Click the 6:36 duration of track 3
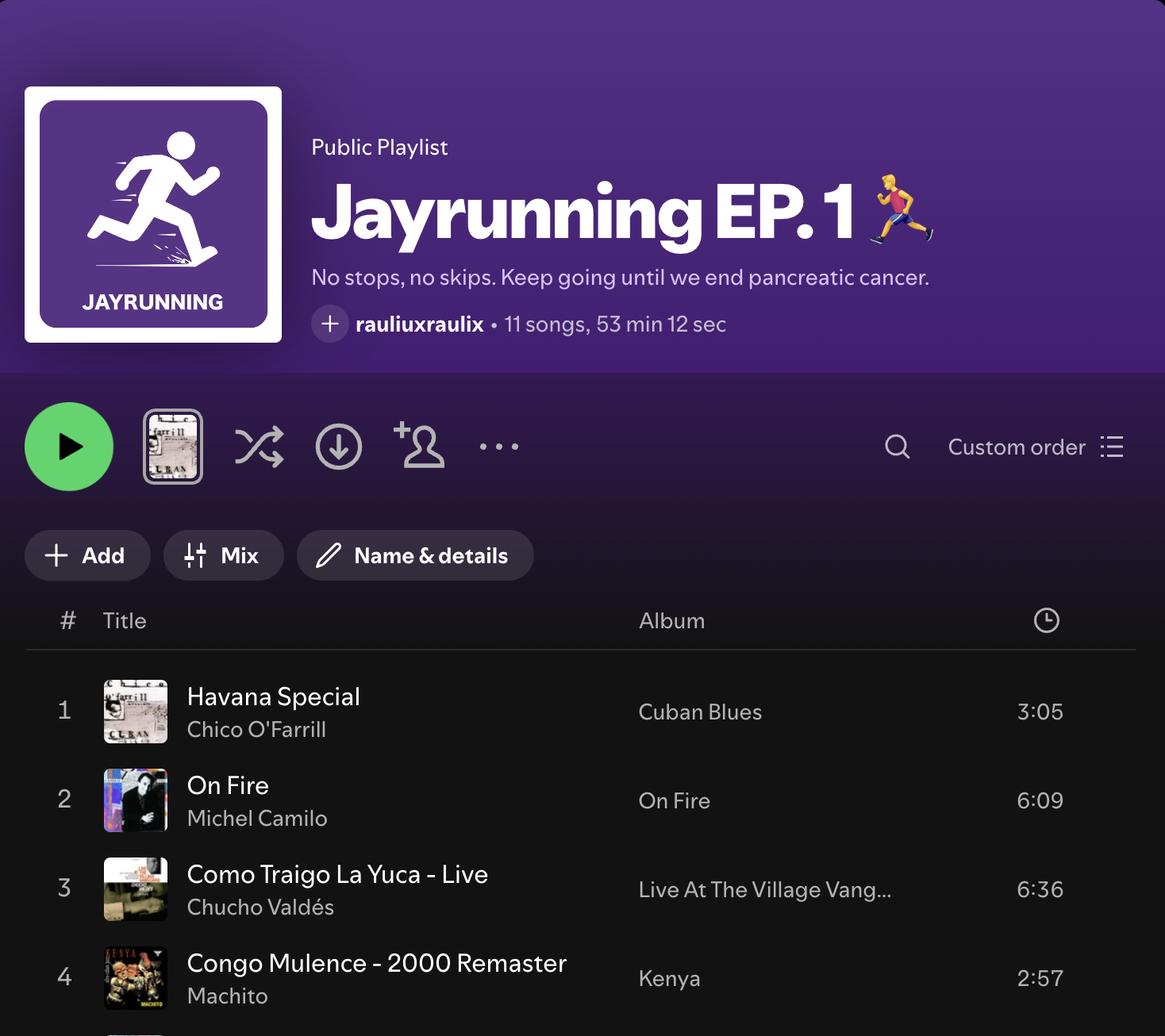 1040,889
